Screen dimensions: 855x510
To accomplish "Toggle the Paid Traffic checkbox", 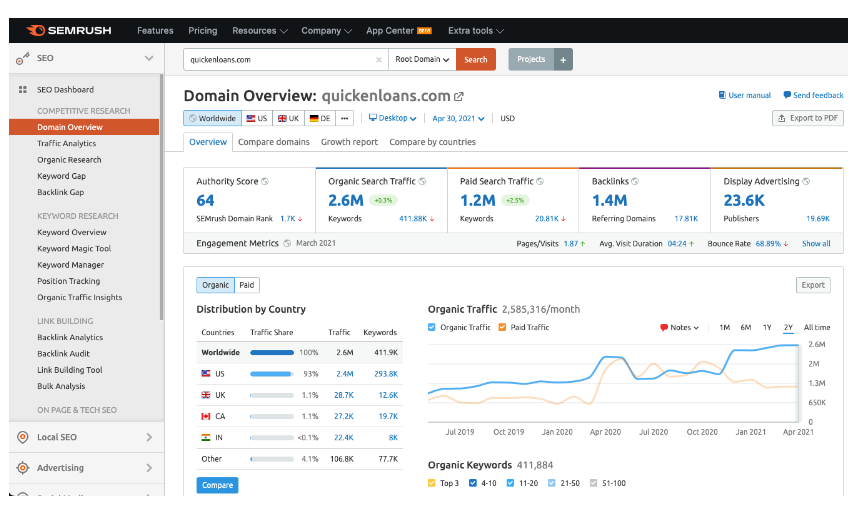I will (x=502, y=327).
